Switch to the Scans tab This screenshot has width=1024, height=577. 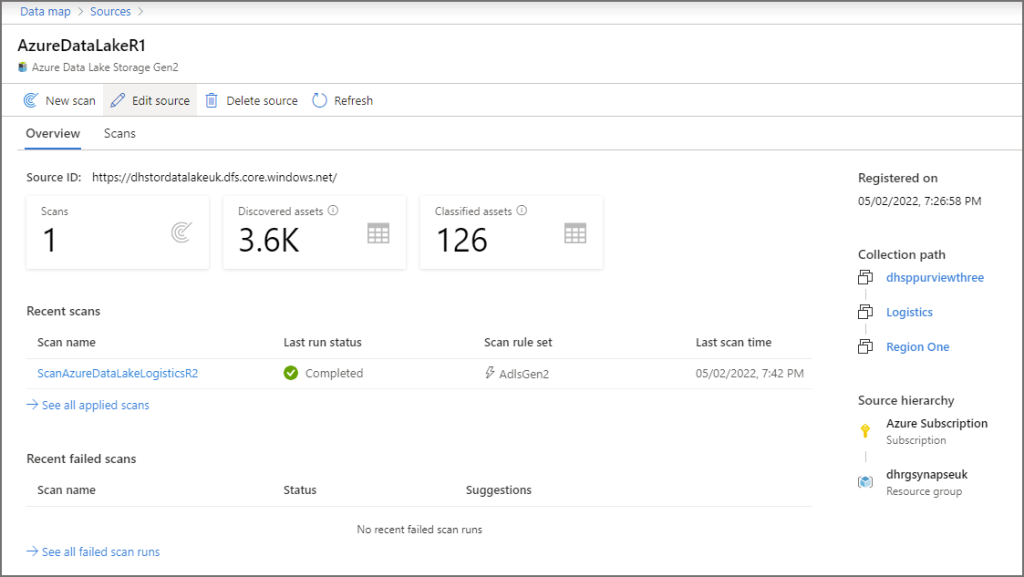[x=120, y=133]
